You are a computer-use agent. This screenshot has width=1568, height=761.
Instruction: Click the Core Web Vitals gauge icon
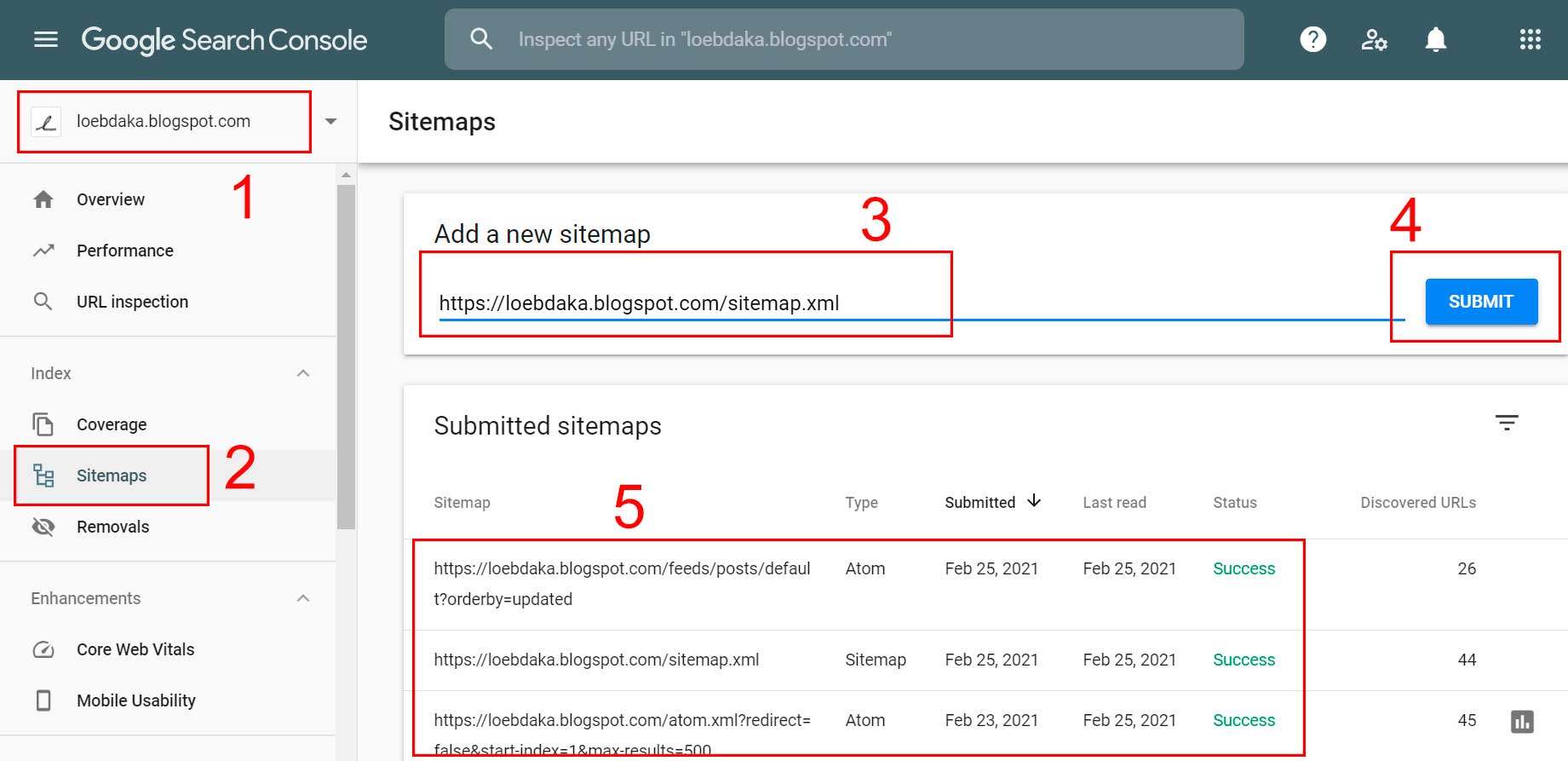tap(43, 649)
